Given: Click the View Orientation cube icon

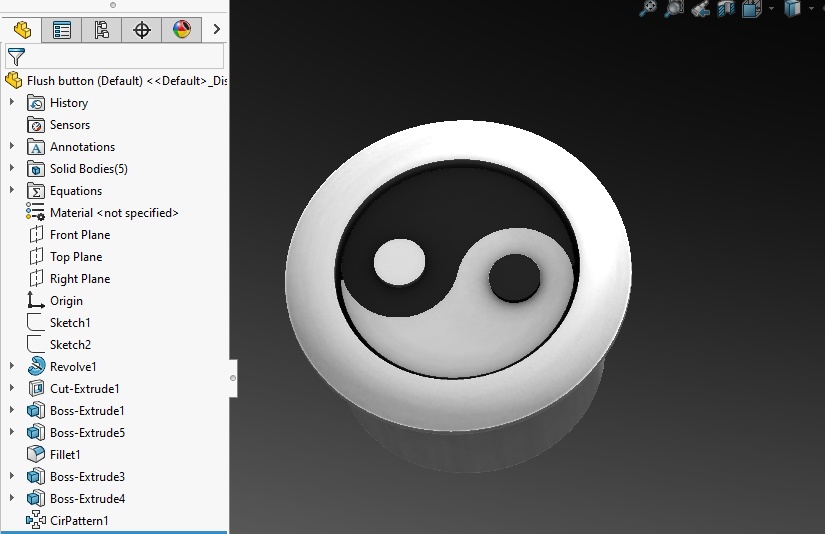Looking at the screenshot, I should coord(752,9).
